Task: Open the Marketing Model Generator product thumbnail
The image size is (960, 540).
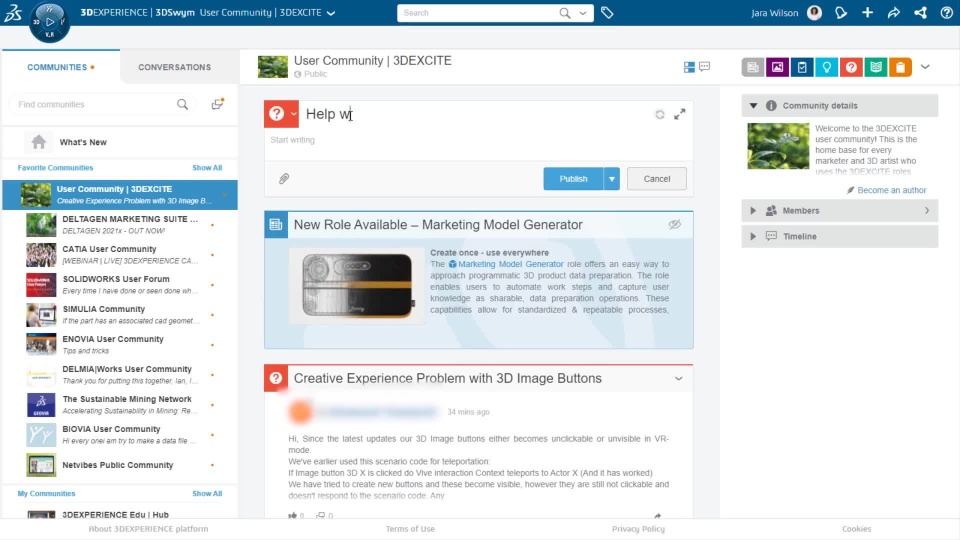Action: pyautogui.click(x=357, y=285)
